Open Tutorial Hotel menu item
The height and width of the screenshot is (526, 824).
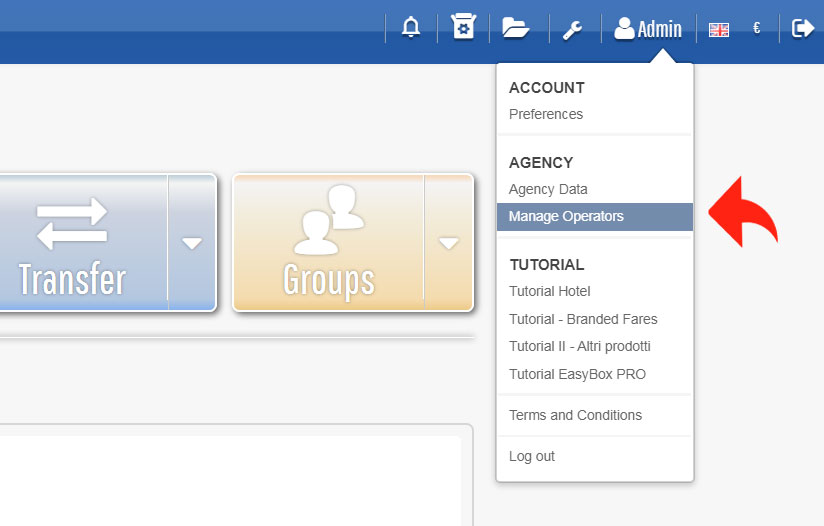pyautogui.click(x=549, y=291)
